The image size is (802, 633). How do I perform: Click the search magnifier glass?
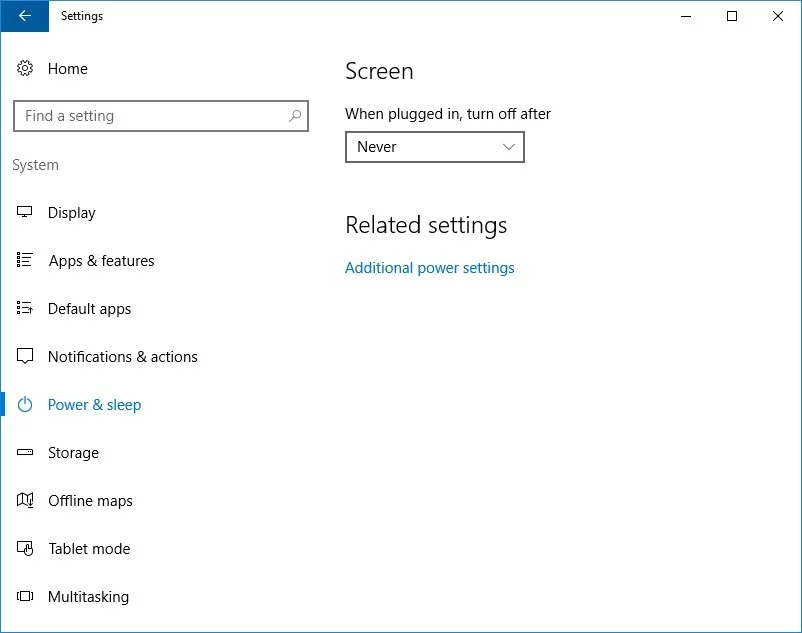295,116
